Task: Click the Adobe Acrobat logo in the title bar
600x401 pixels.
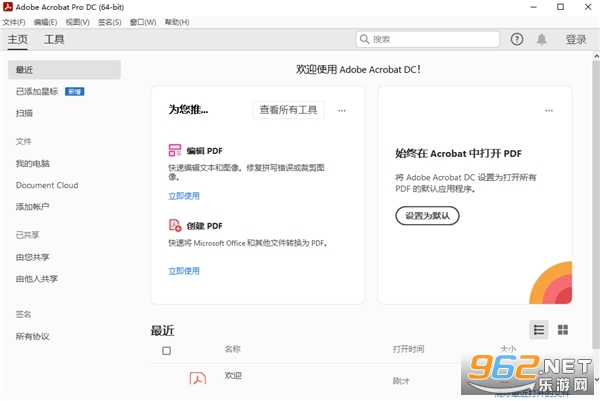Action: [x=8, y=7]
